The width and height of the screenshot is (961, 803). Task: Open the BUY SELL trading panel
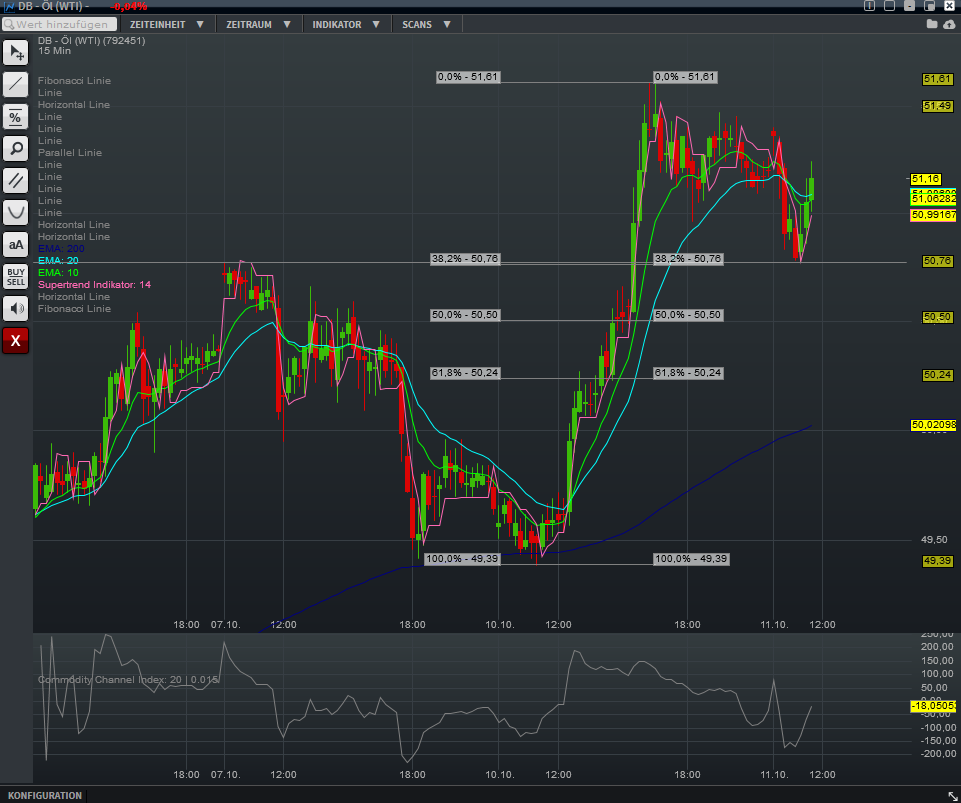click(15, 276)
